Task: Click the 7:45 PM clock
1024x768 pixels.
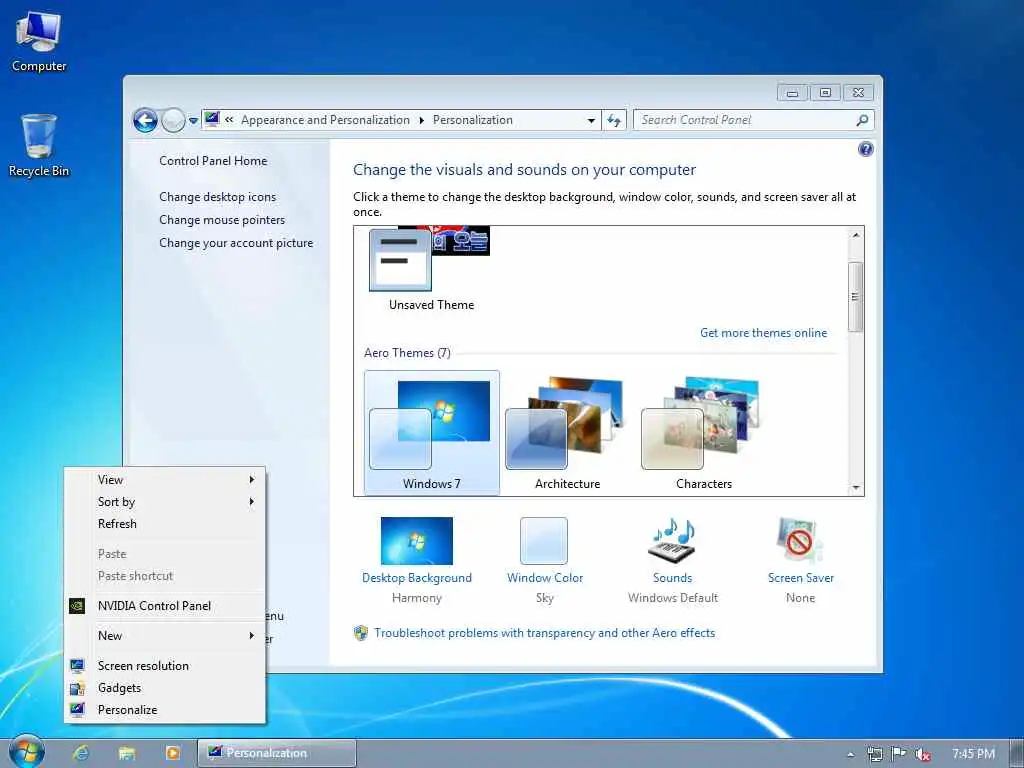Action: [973, 754]
